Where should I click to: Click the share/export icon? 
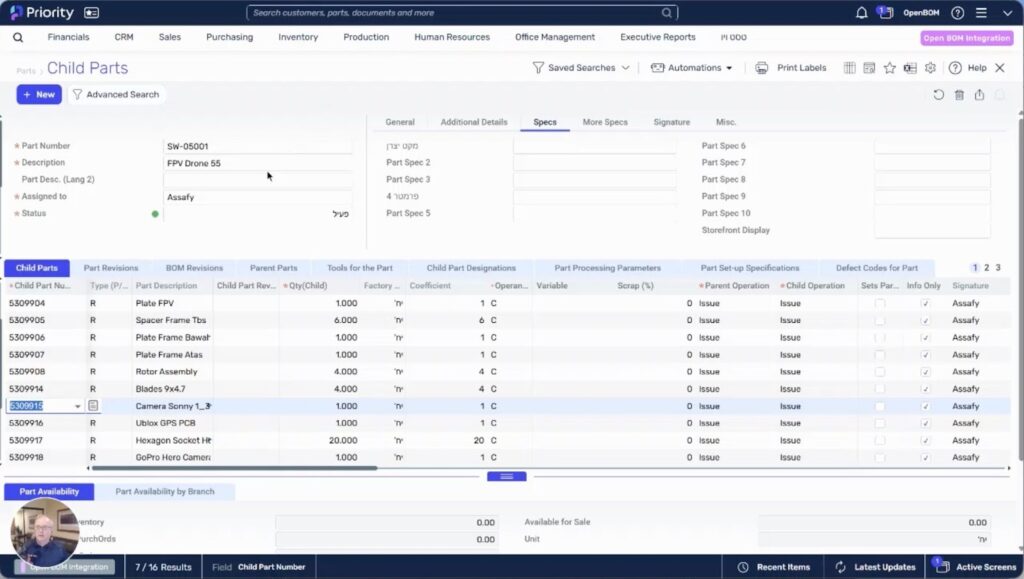(x=979, y=95)
